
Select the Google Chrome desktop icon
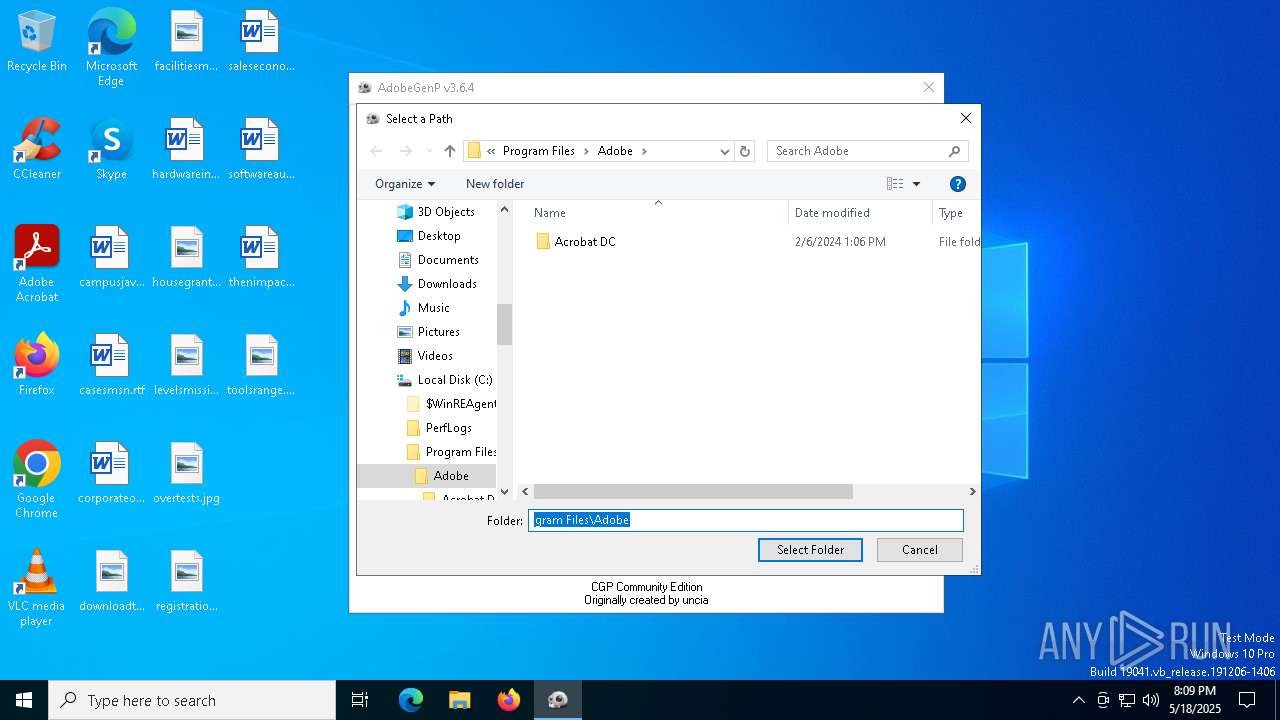click(37, 480)
